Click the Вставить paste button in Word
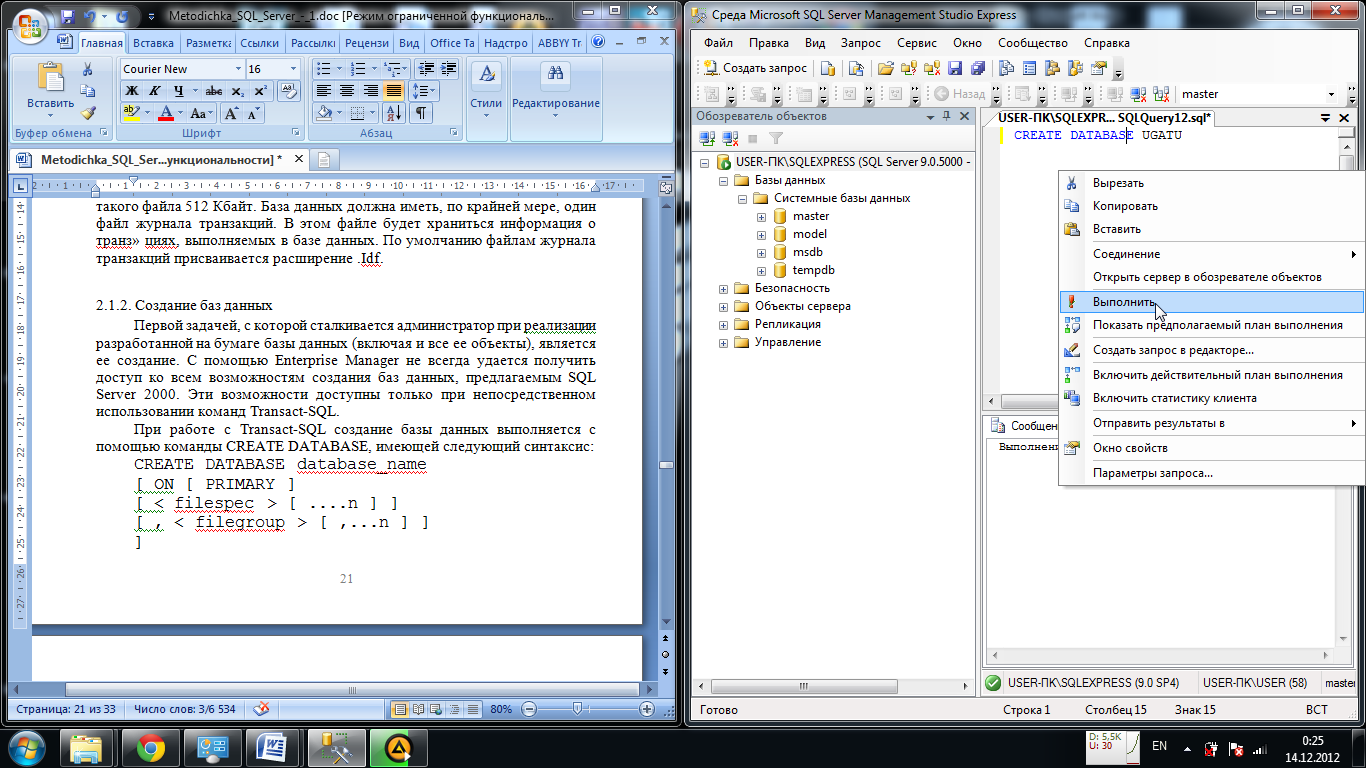The width and height of the screenshot is (1366, 768). coord(50,89)
